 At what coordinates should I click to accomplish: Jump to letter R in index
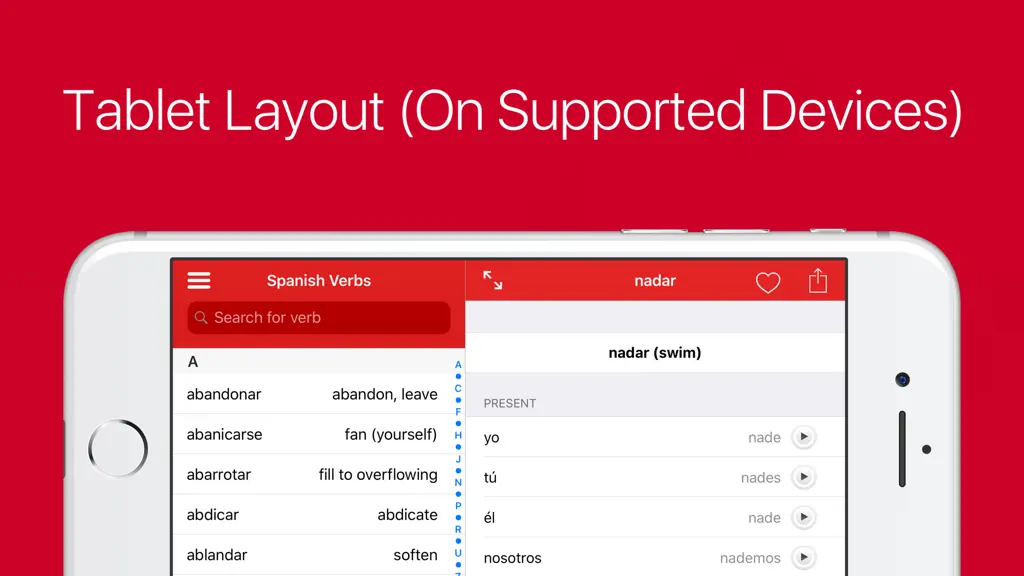point(458,530)
